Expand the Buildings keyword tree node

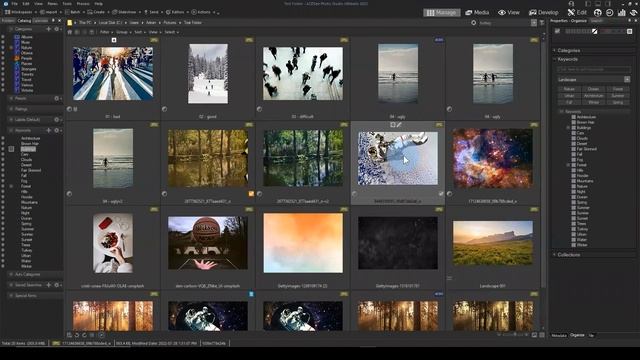(568, 128)
